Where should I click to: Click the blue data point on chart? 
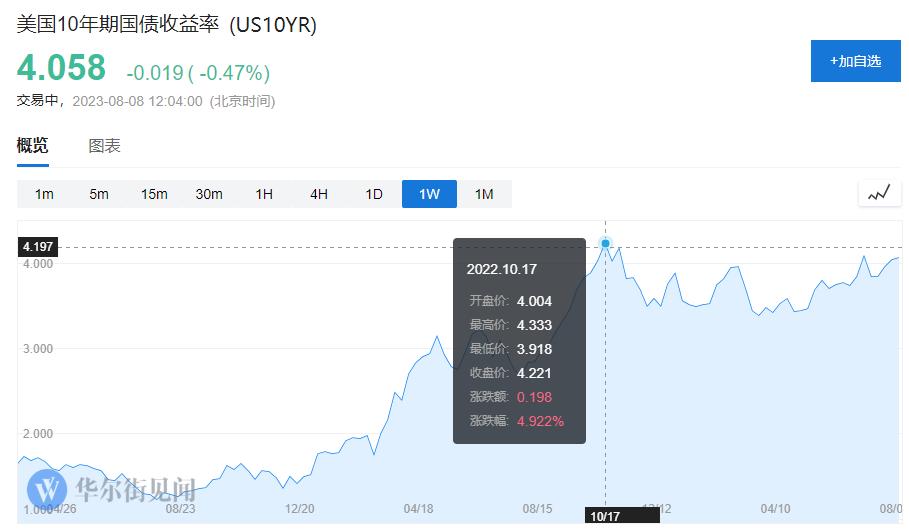click(x=605, y=243)
